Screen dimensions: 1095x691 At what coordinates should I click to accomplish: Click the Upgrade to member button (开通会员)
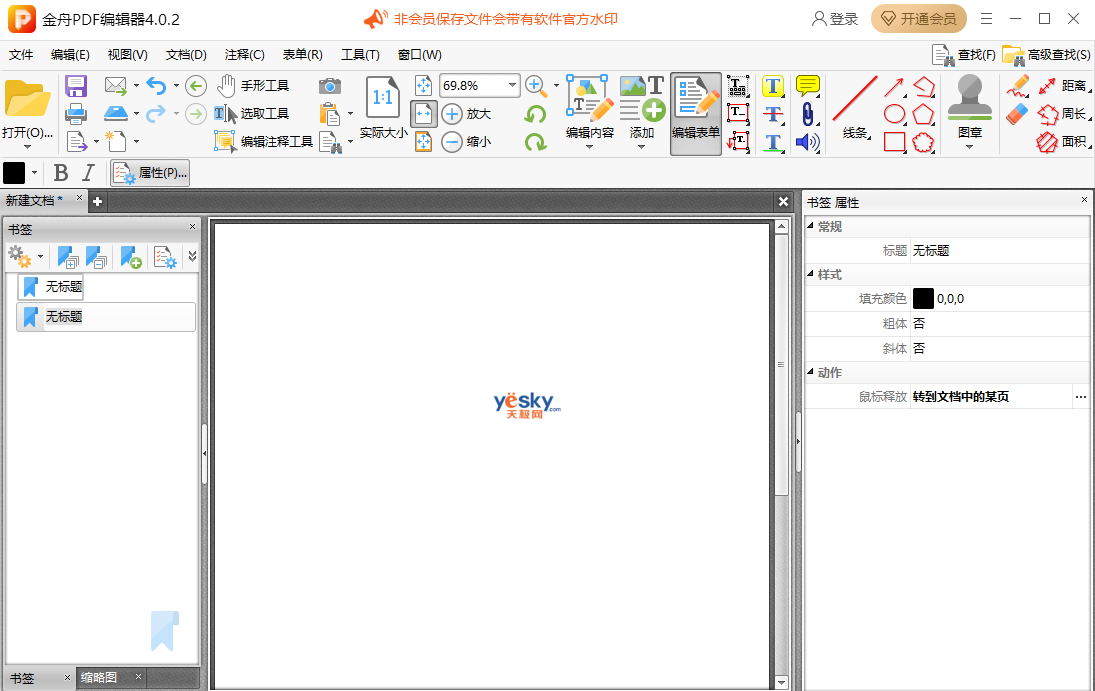coord(918,19)
